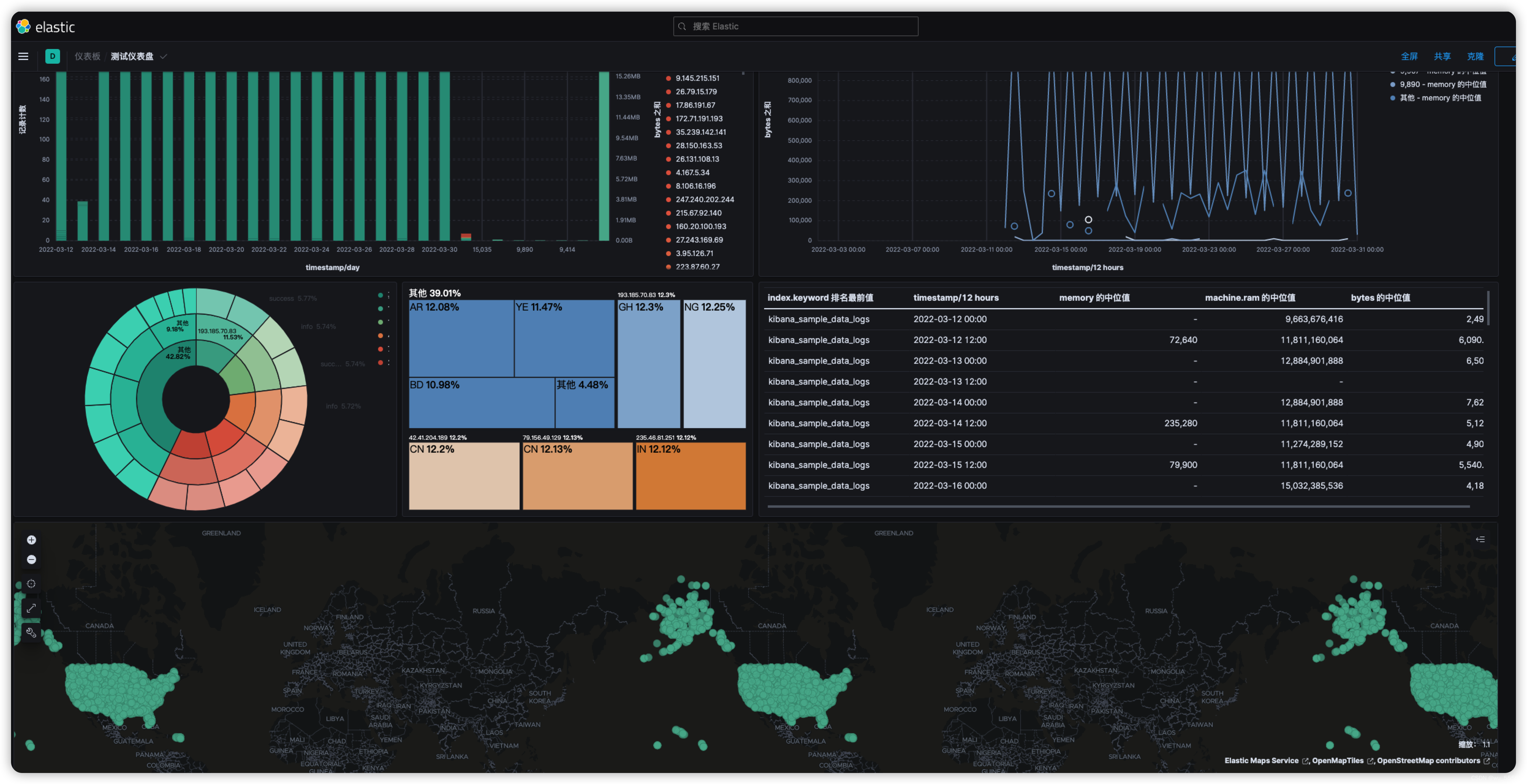This screenshot has height=784, width=1527.
Task: Click 共享 in the top menu
Action: 1442,56
